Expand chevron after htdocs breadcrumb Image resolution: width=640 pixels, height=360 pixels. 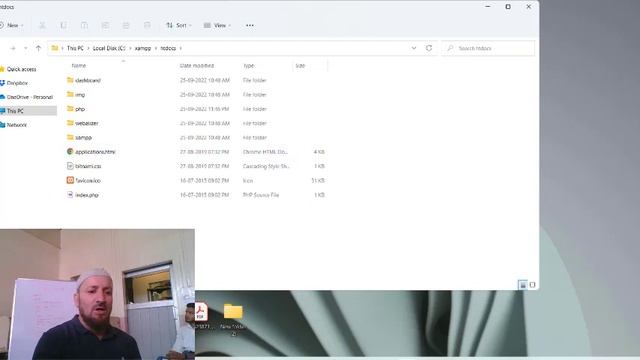point(180,48)
